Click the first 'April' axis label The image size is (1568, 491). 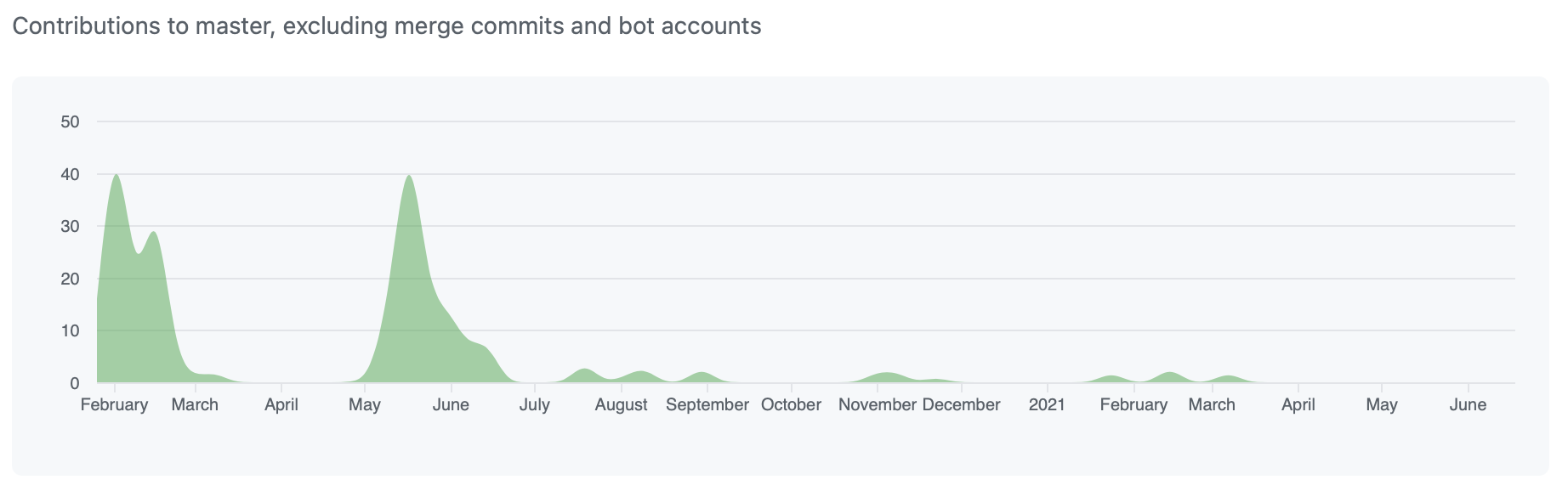pyautogui.click(x=281, y=405)
